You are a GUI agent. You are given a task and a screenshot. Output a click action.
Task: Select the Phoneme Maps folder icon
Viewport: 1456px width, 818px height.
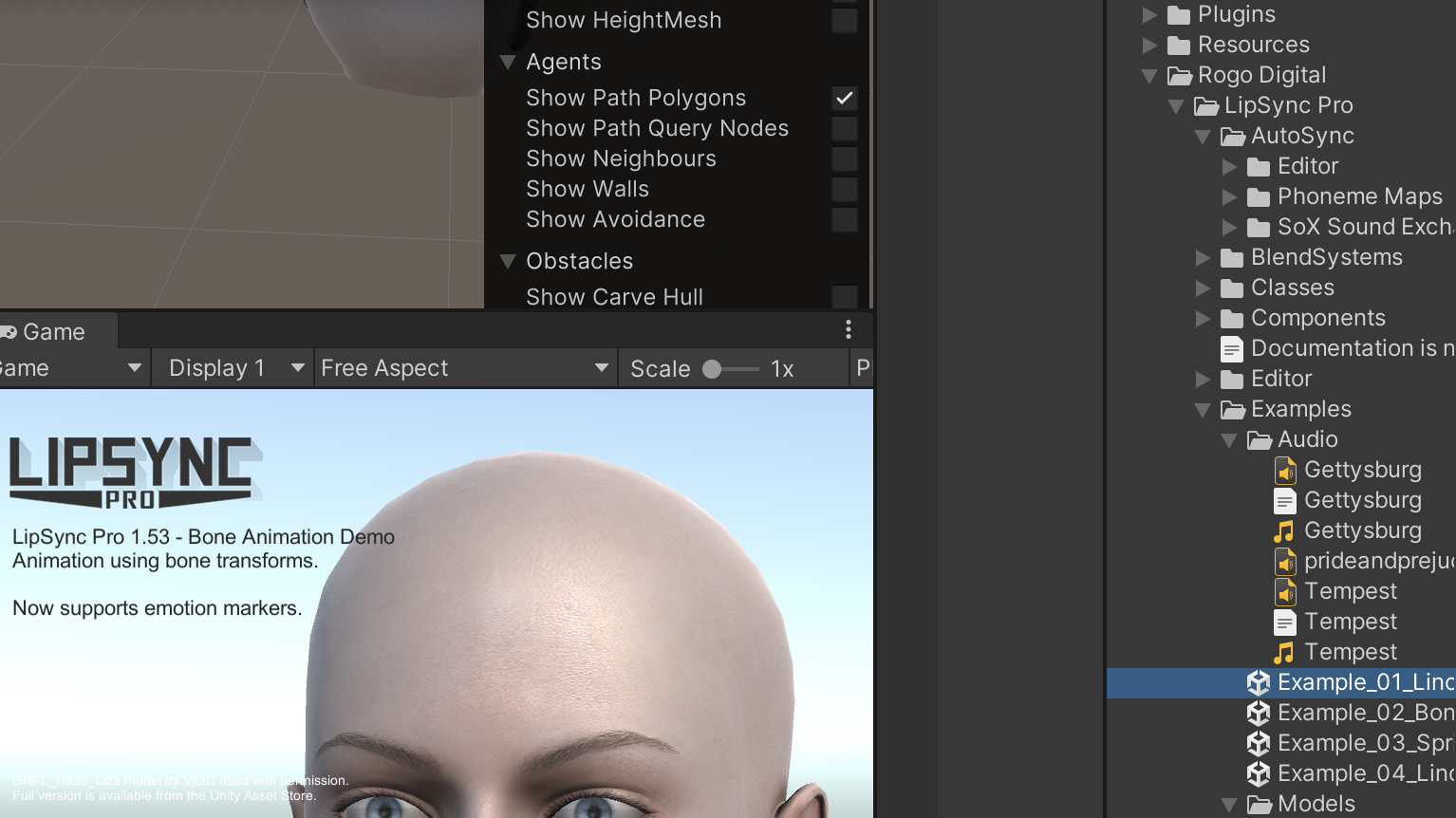[1259, 196]
